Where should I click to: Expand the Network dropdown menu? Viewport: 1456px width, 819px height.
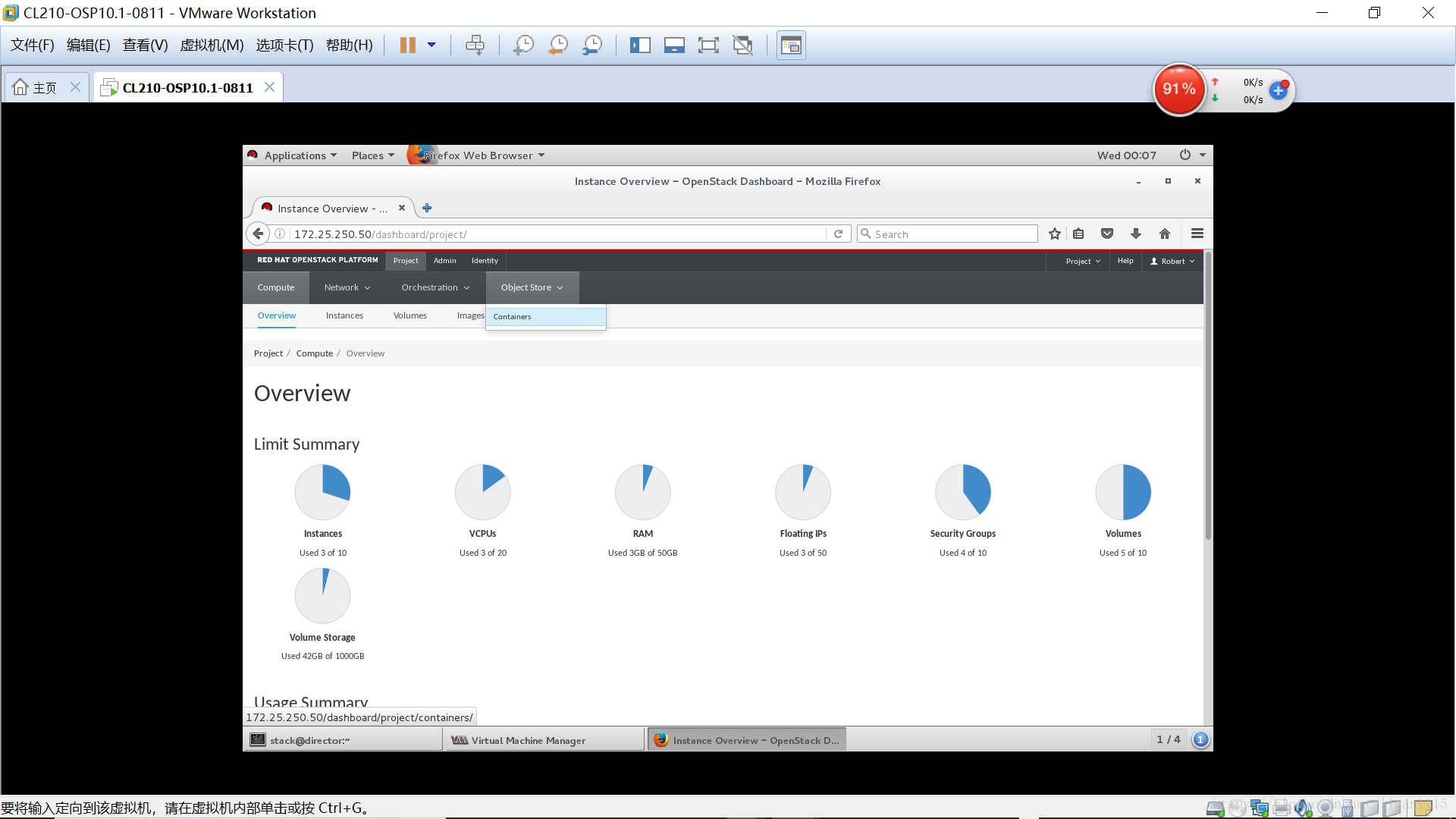[347, 288]
